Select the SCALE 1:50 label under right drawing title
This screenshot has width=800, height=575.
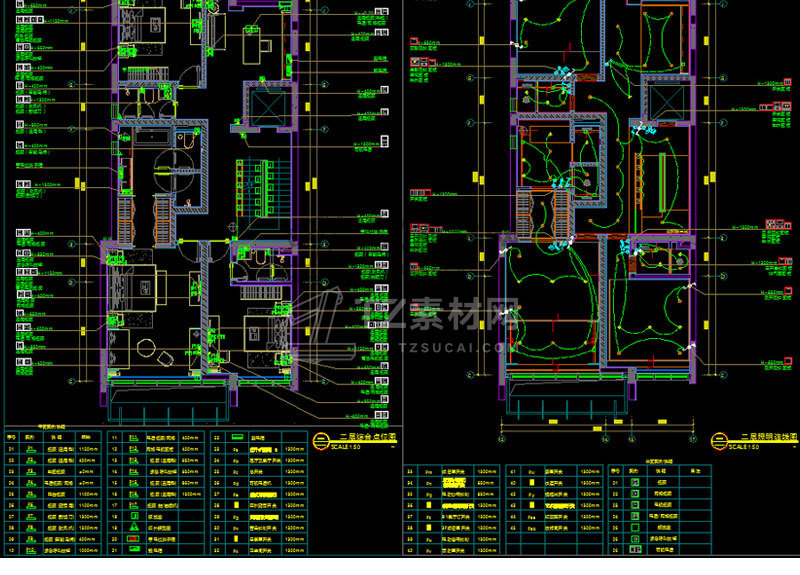[x=743, y=447]
